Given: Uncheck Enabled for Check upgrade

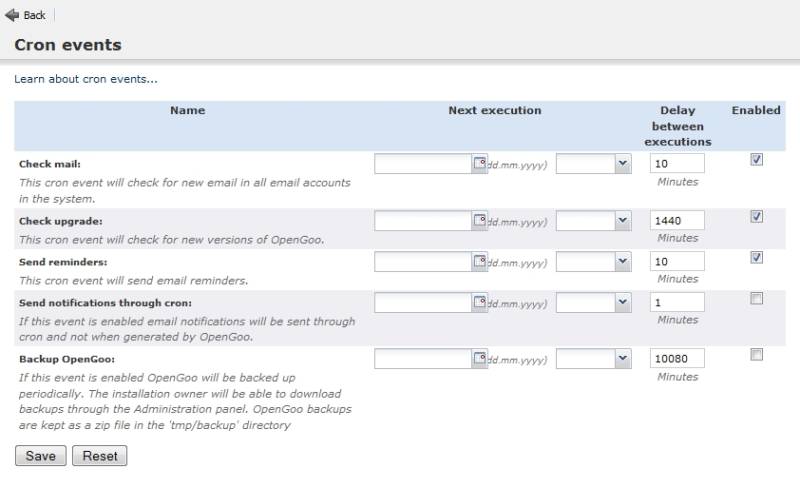Looking at the screenshot, I should coord(757,216).
